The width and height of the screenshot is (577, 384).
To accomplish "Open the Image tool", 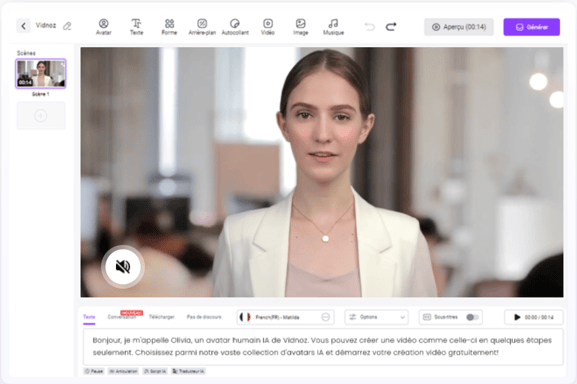I will (x=301, y=27).
